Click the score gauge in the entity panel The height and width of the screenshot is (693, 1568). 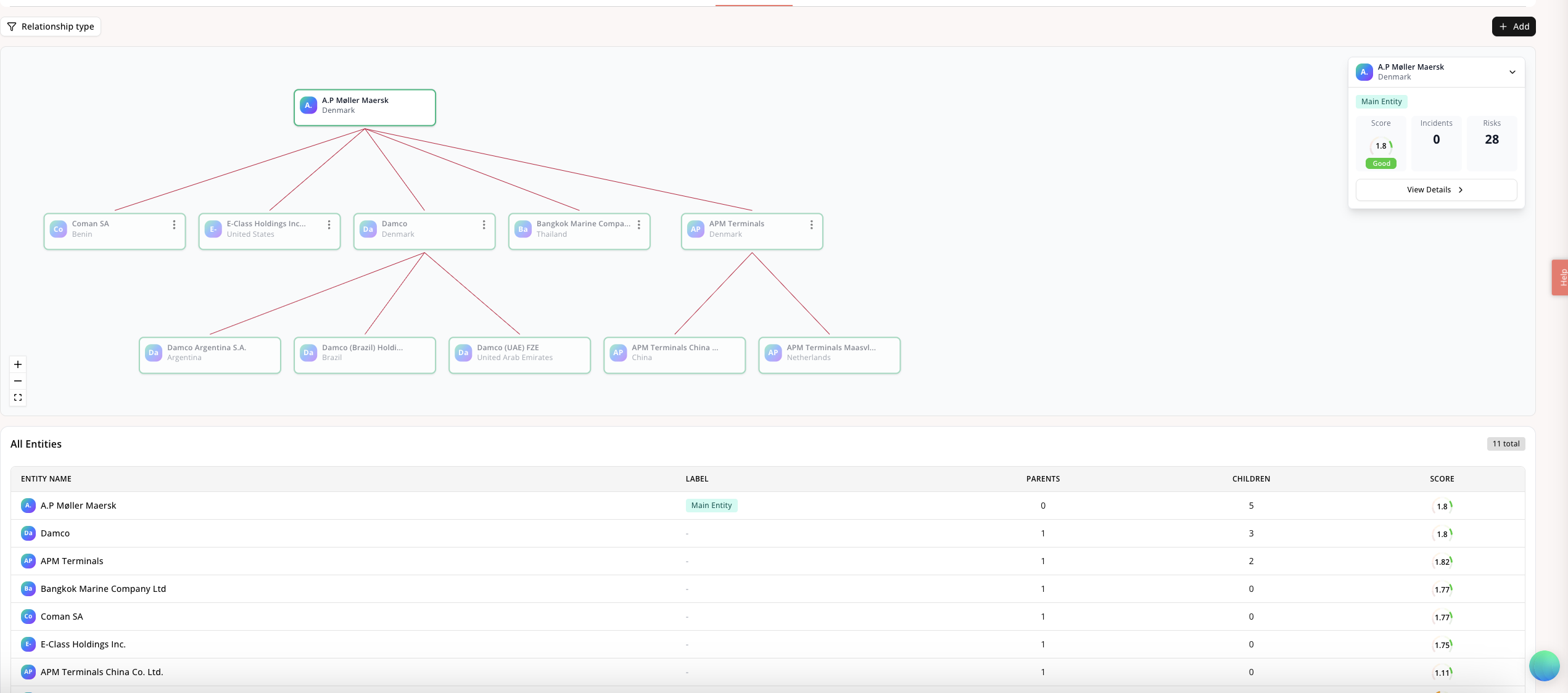(1380, 147)
